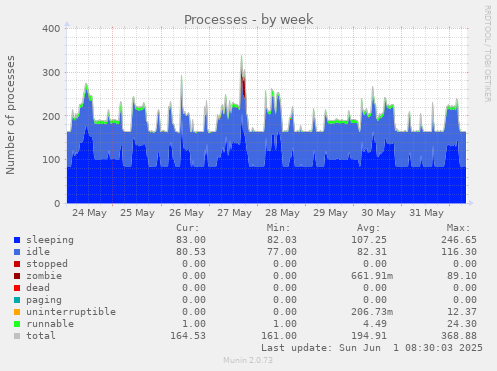Viewport: 497px width, 371px height.
Task: Click the dead legend color swatch
Action: click(x=17, y=288)
